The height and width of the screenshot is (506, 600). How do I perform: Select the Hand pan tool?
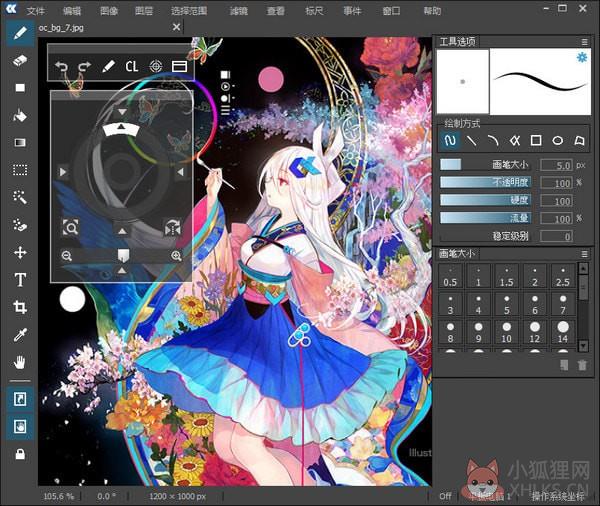20,362
